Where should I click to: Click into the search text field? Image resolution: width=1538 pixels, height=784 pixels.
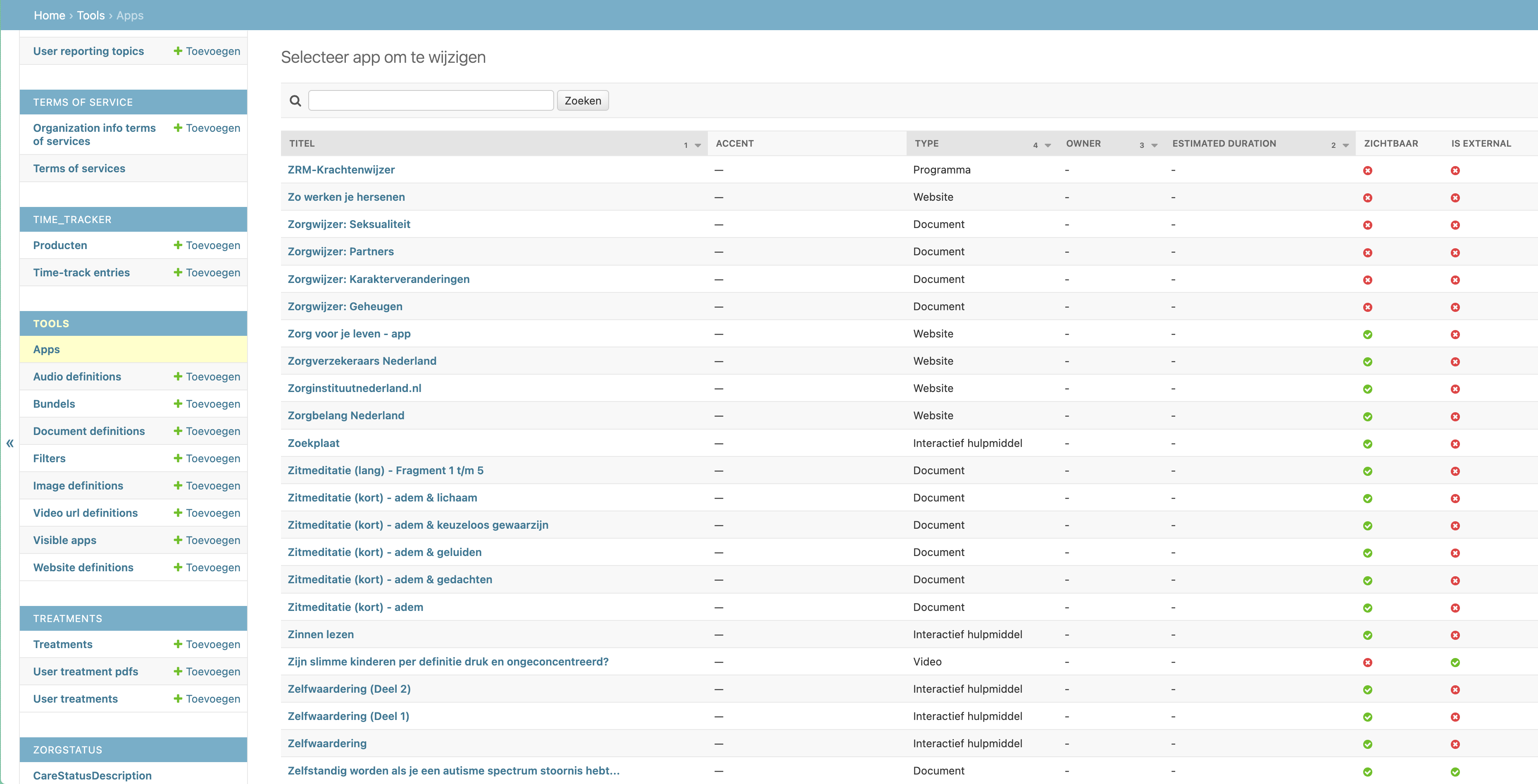[x=431, y=100]
